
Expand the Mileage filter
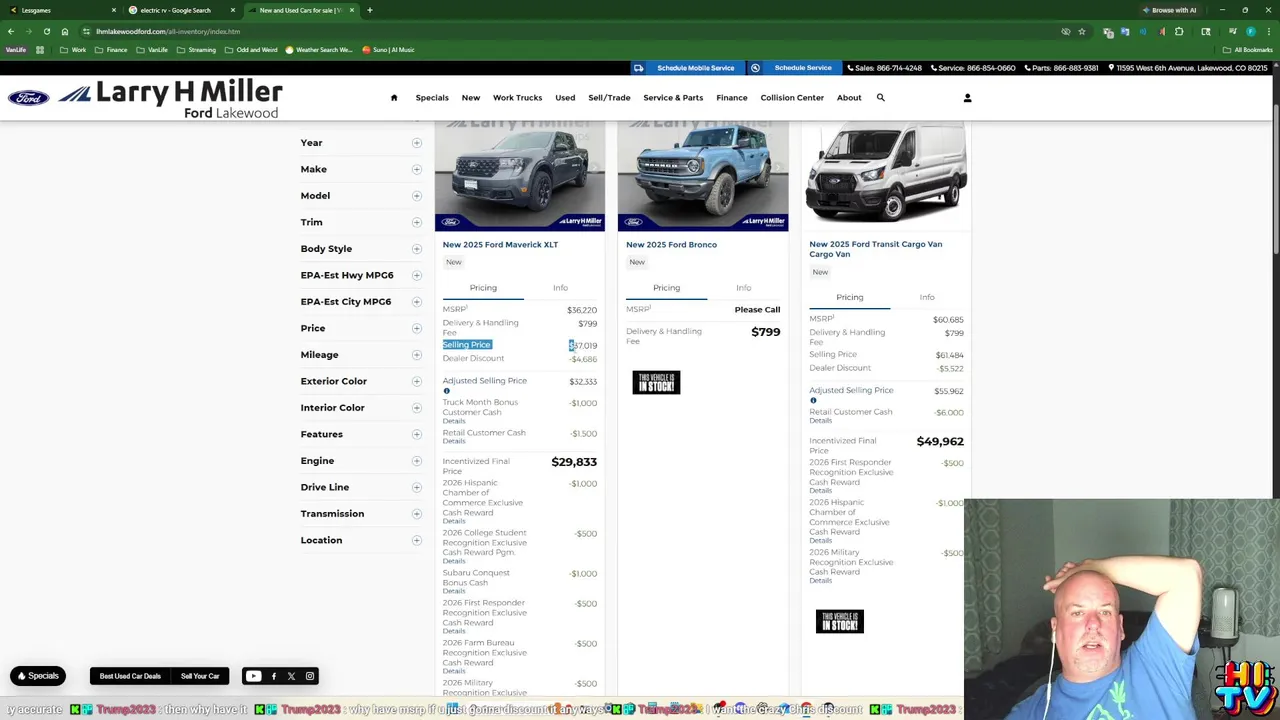(361, 355)
